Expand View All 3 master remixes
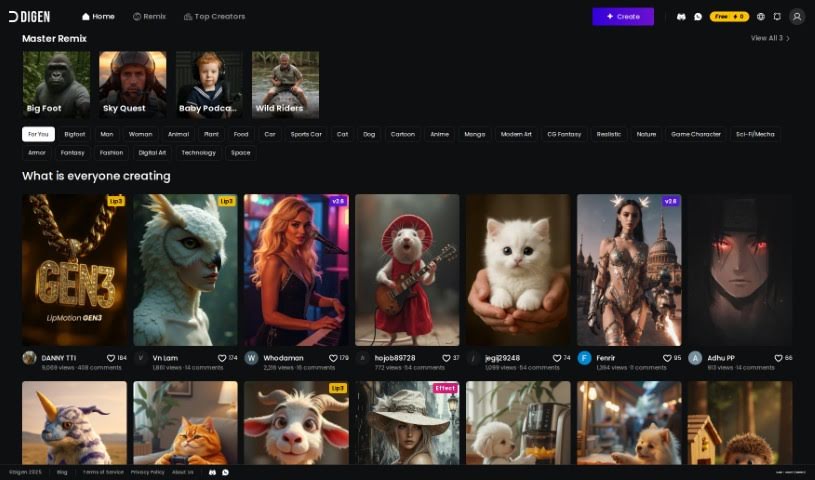The width and height of the screenshot is (815, 480). [x=770, y=38]
